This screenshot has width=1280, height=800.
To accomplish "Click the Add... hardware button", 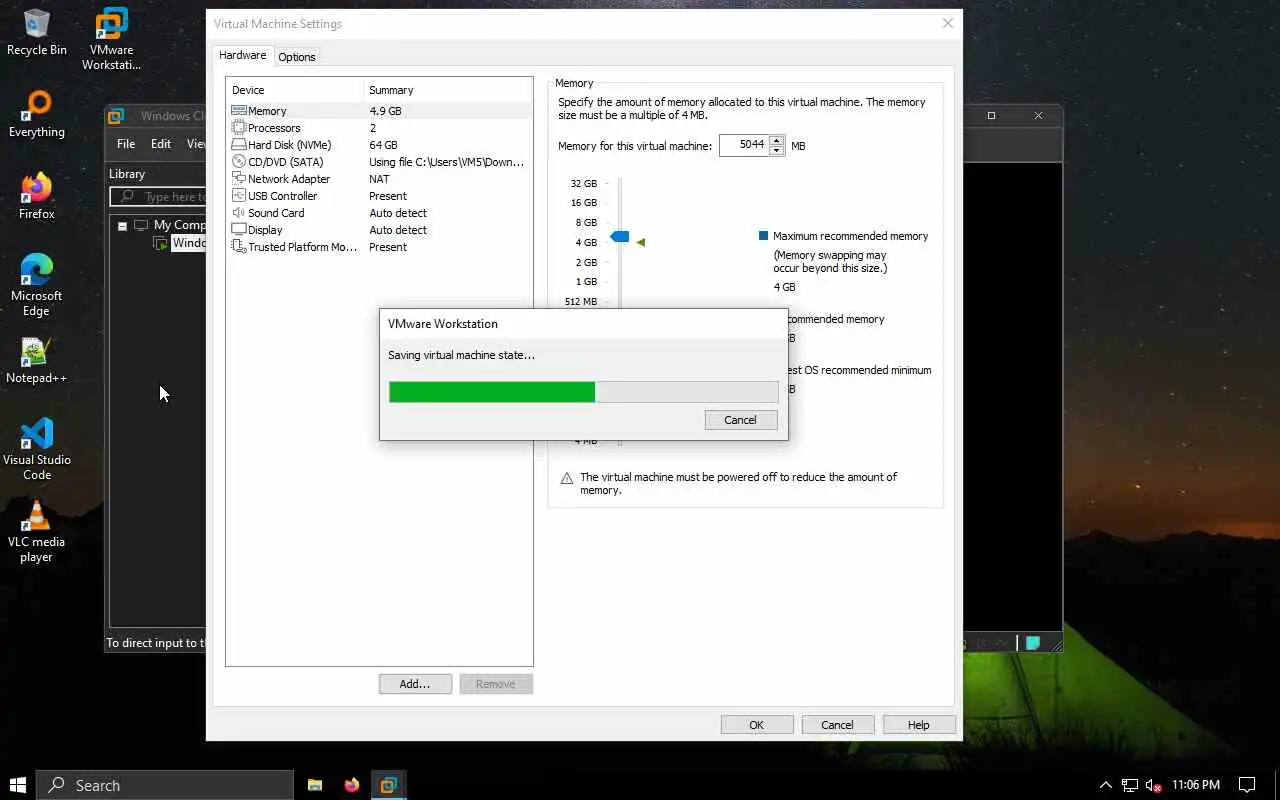I will coord(415,684).
